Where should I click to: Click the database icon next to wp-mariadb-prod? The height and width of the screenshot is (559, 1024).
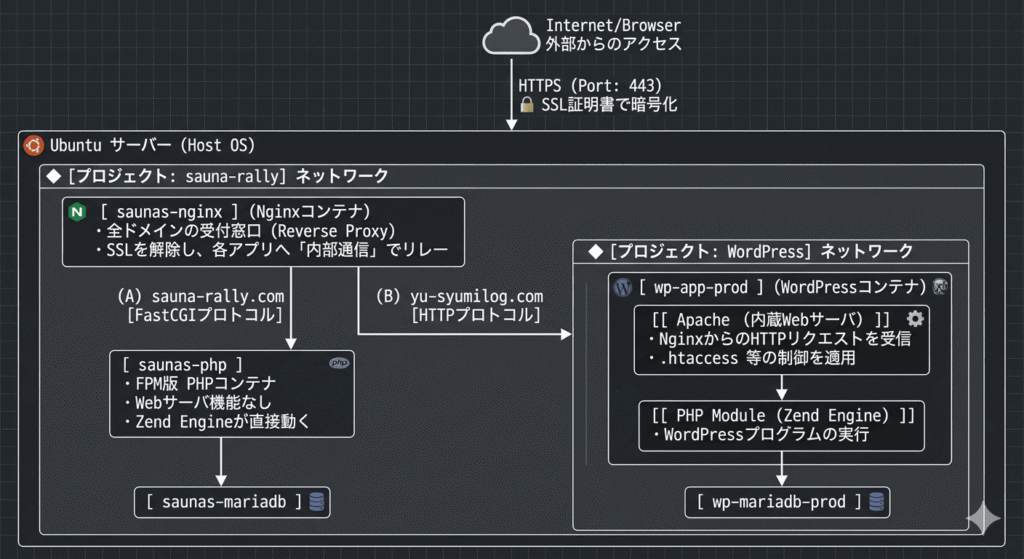point(876,502)
